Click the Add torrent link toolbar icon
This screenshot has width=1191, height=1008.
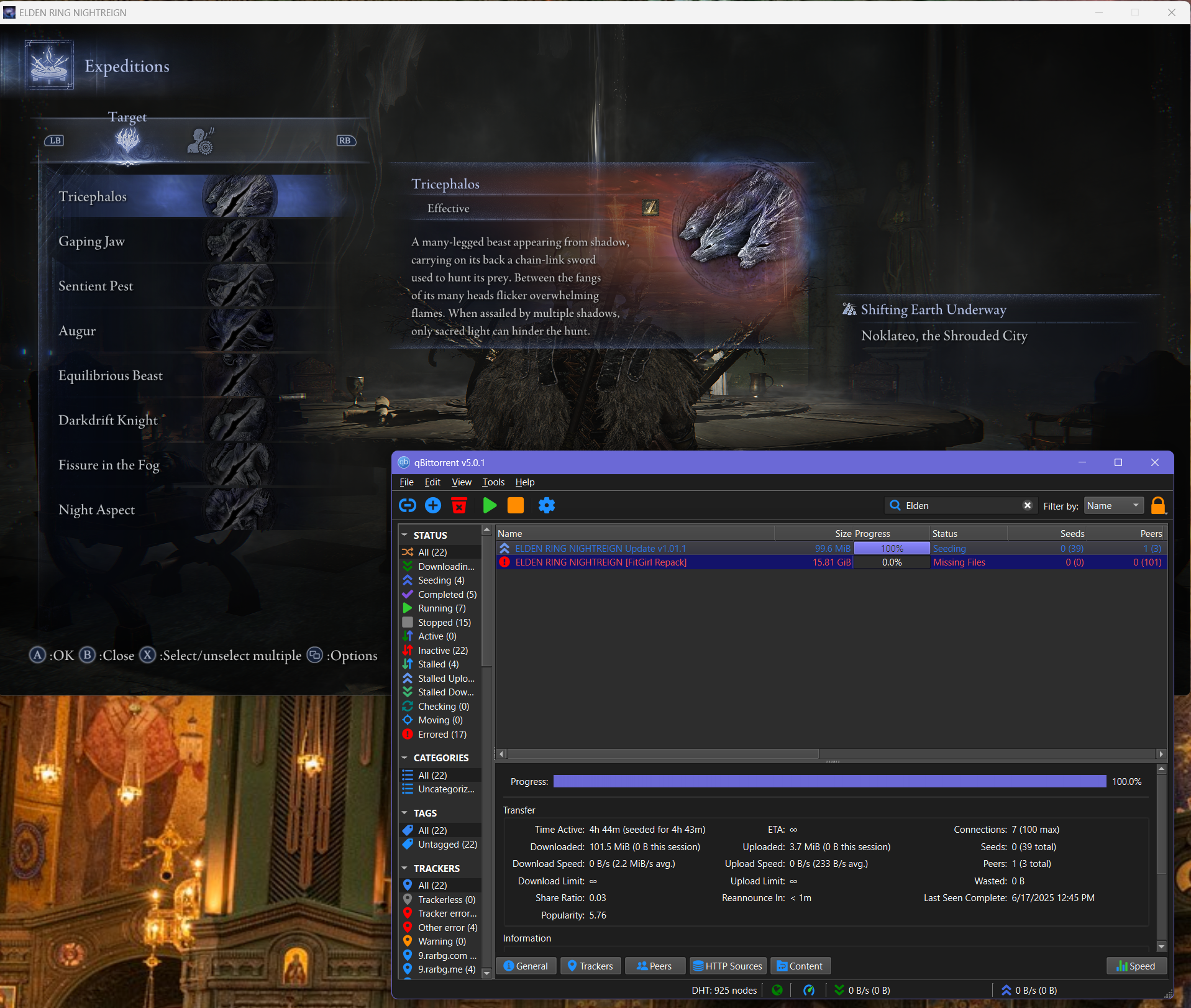click(x=408, y=505)
